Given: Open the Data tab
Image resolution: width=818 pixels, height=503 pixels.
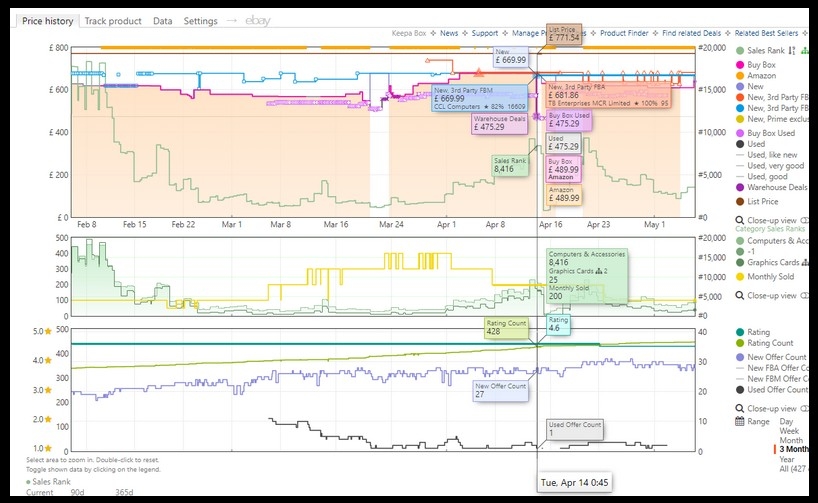Looking at the screenshot, I should point(162,21).
